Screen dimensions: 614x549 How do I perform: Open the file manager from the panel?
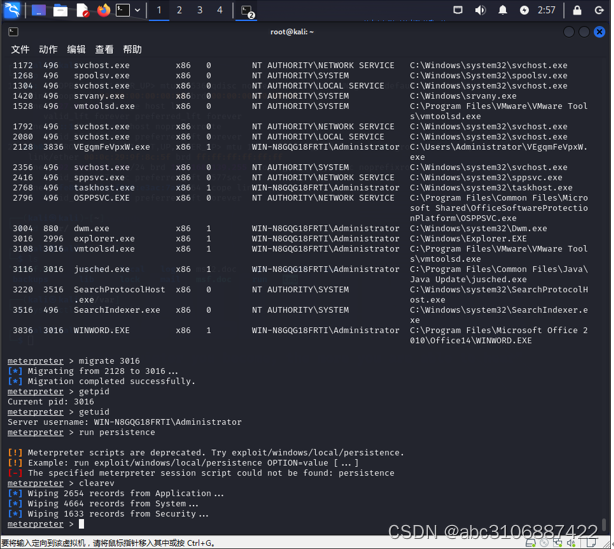[60, 11]
